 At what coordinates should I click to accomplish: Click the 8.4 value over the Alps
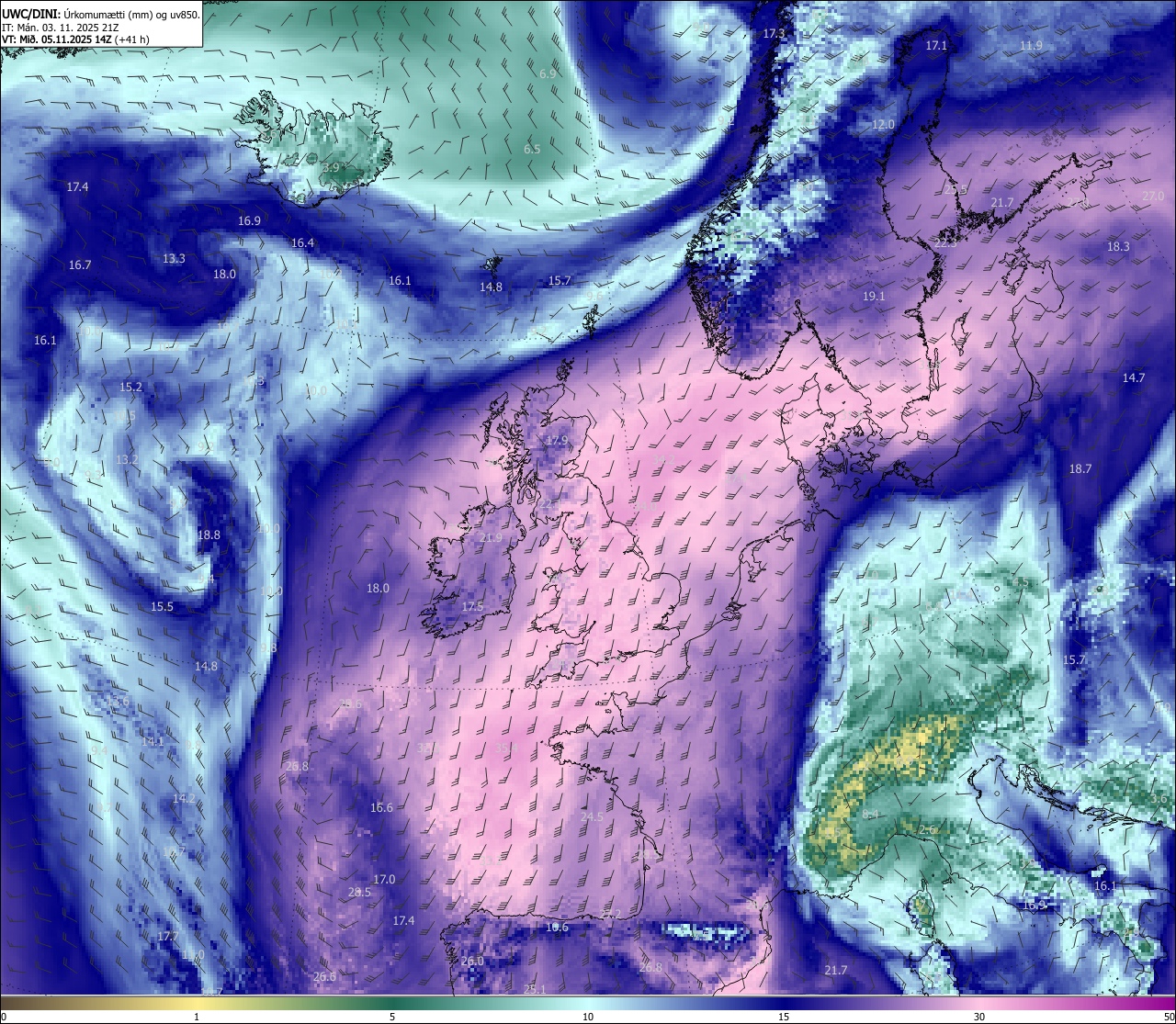pos(871,814)
